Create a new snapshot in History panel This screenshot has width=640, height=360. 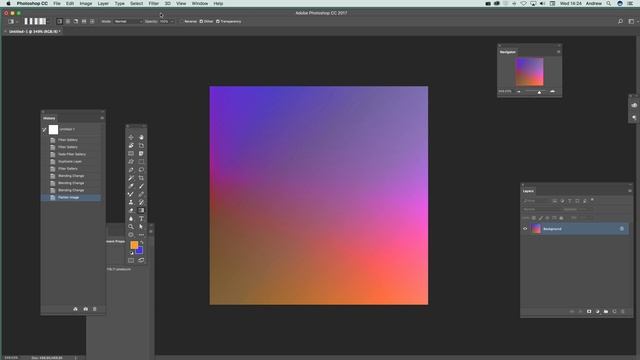pos(85,309)
